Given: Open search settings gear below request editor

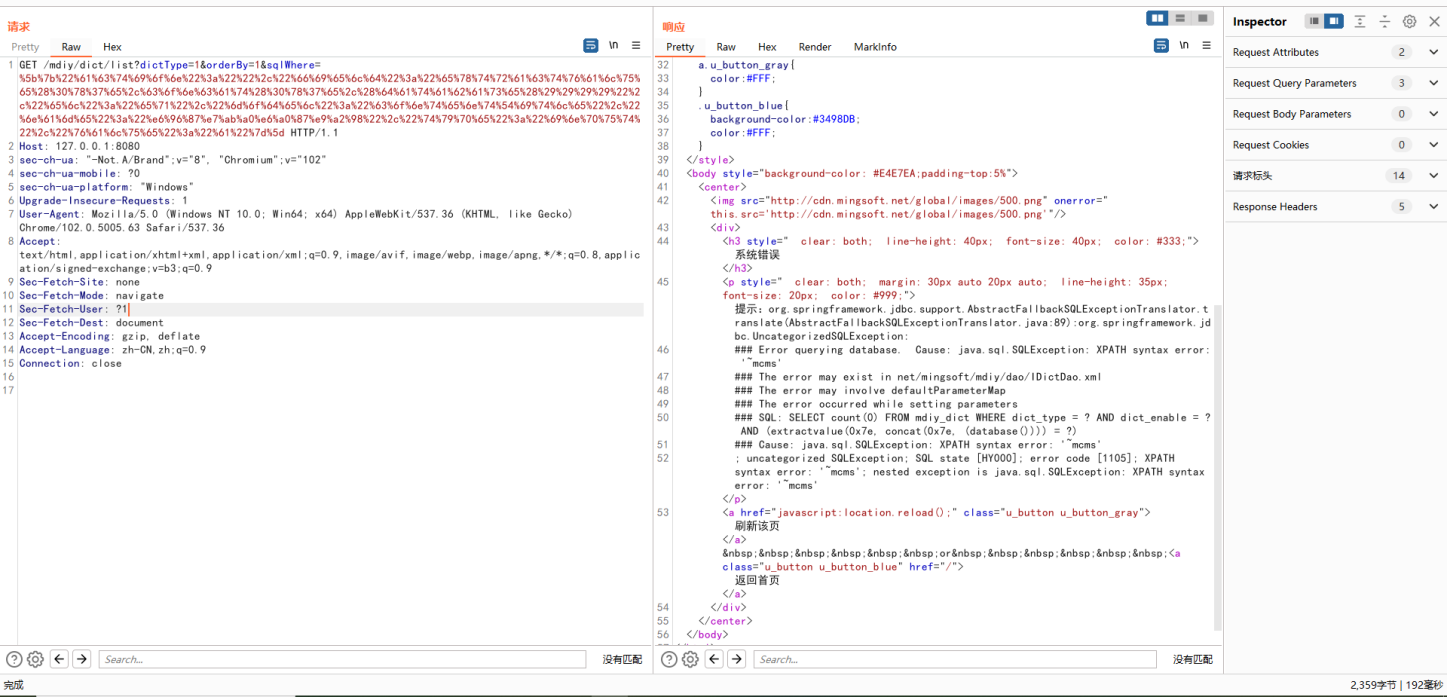Looking at the screenshot, I should (x=35, y=659).
